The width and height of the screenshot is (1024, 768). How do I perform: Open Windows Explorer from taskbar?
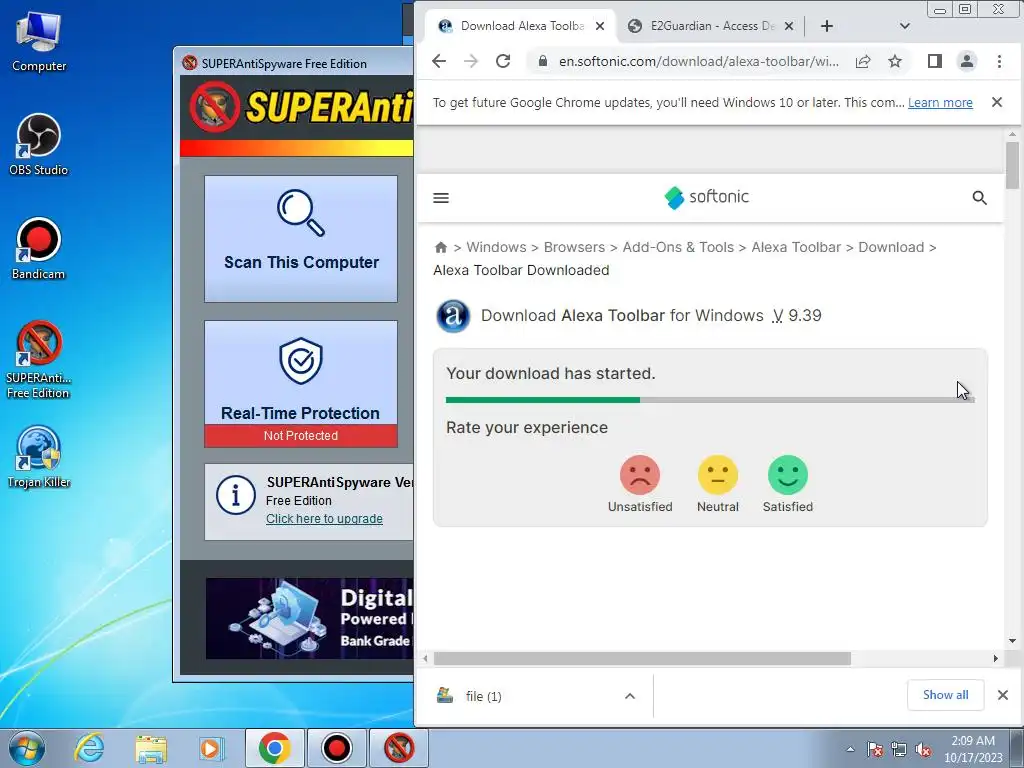151,748
